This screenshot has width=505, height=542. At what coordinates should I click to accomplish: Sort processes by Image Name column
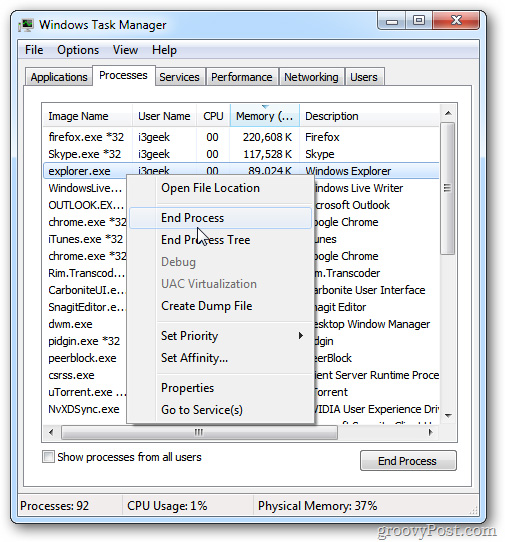[x=87, y=116]
